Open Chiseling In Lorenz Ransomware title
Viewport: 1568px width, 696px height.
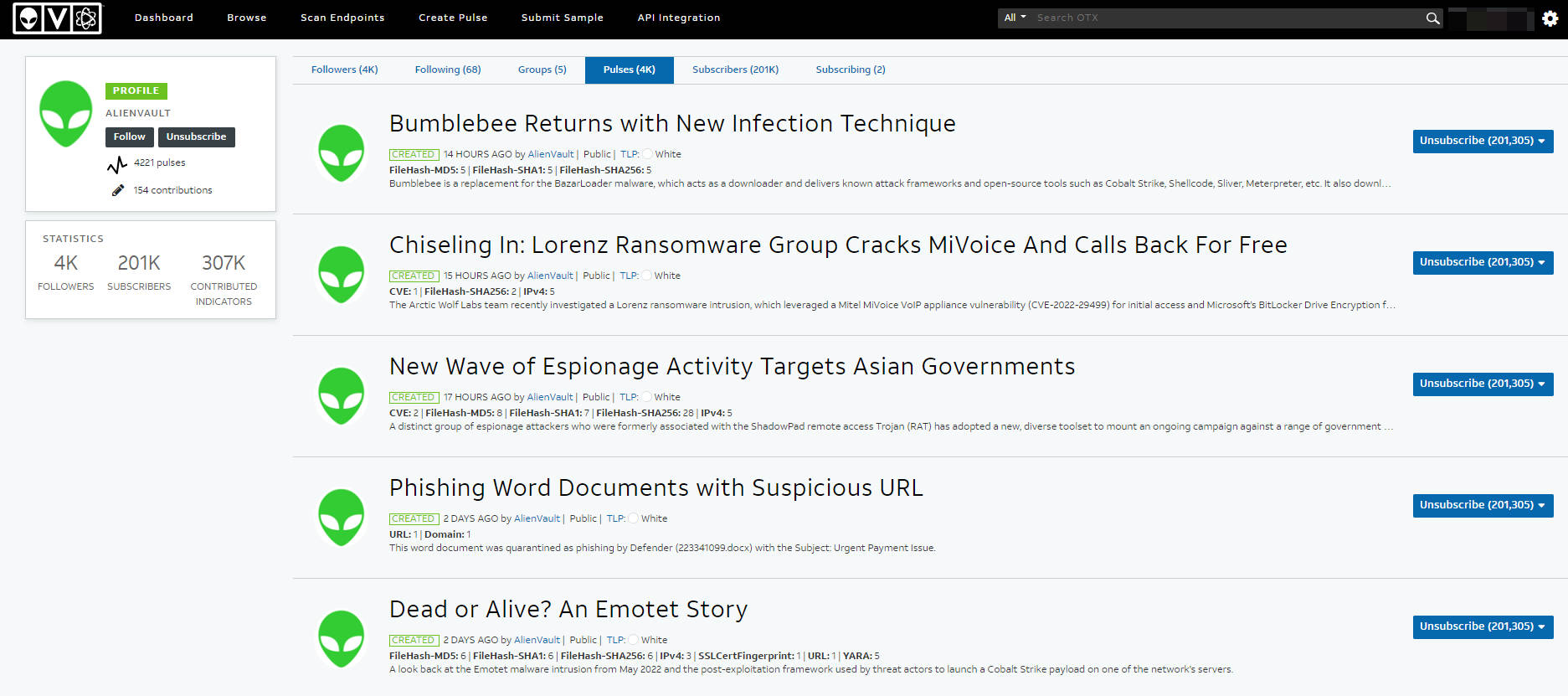coord(838,245)
